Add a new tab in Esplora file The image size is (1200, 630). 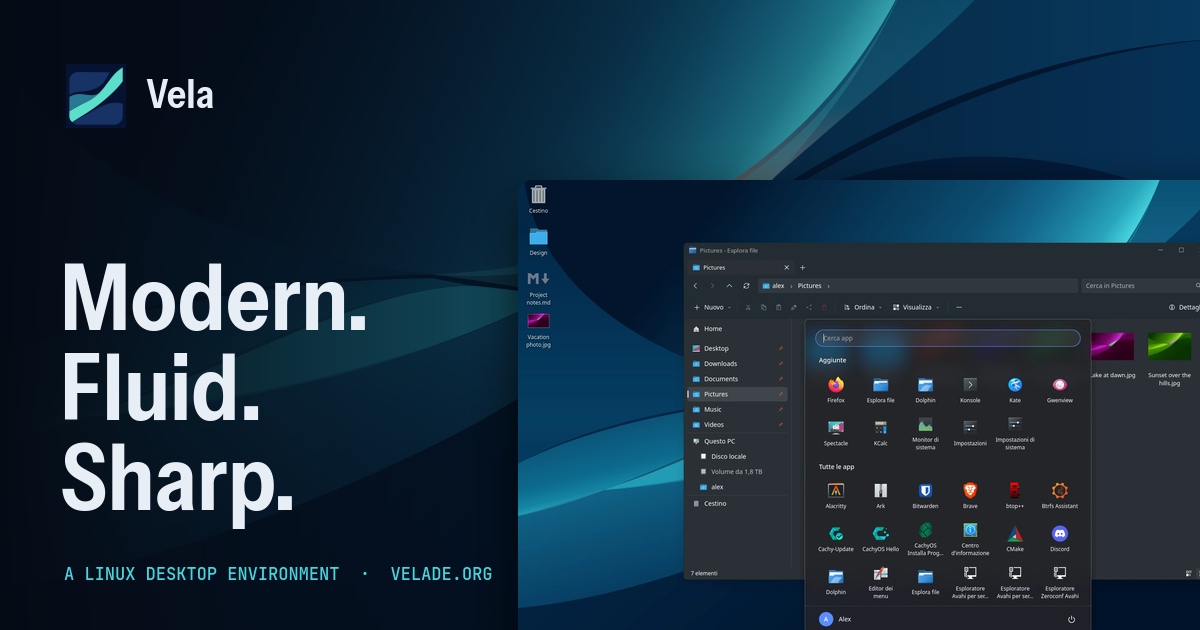pos(802,268)
